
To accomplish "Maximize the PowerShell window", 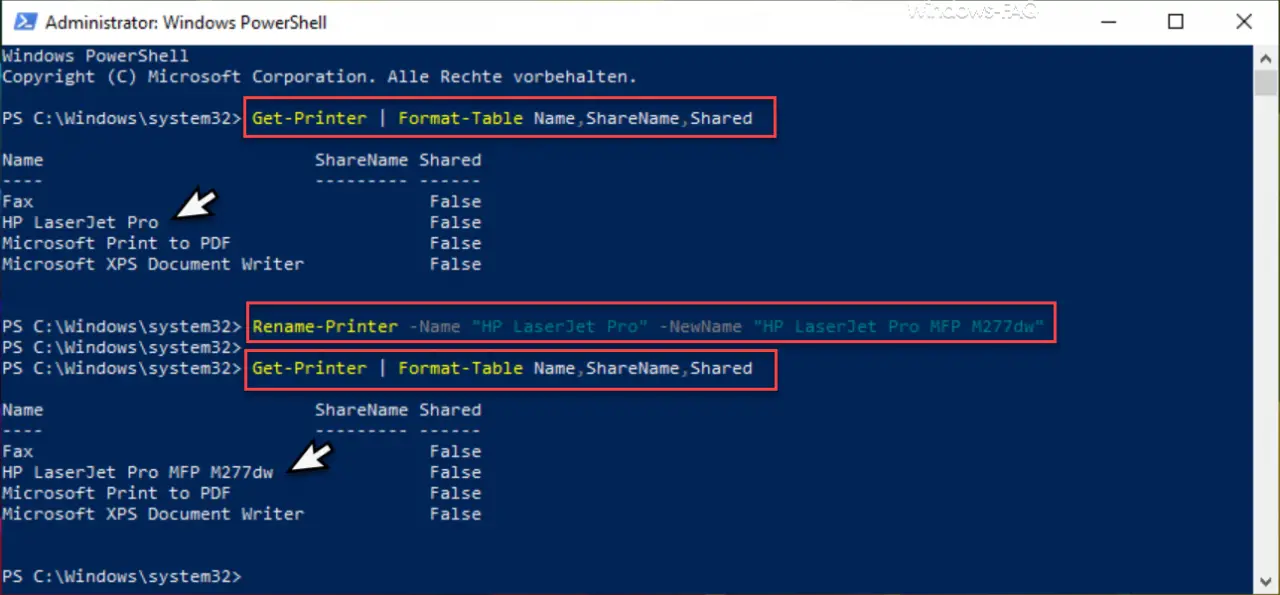I will coord(1176,22).
